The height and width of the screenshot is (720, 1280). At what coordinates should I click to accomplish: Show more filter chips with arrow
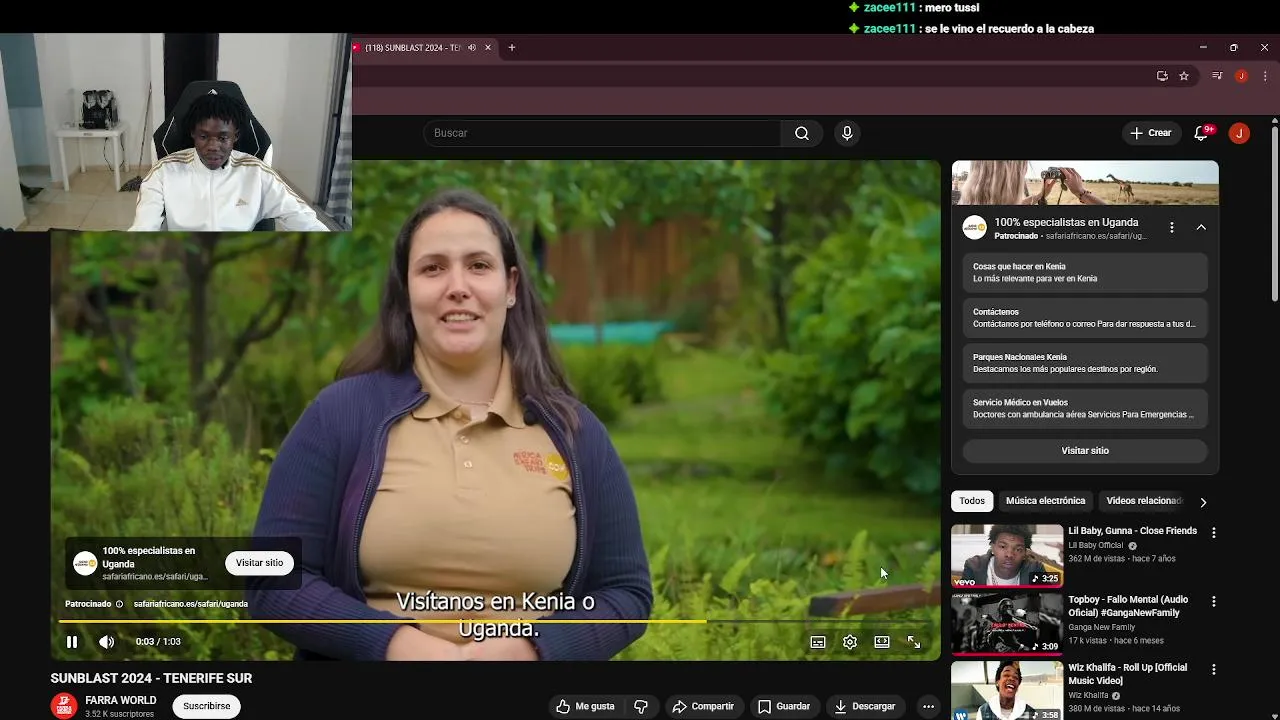click(1203, 502)
